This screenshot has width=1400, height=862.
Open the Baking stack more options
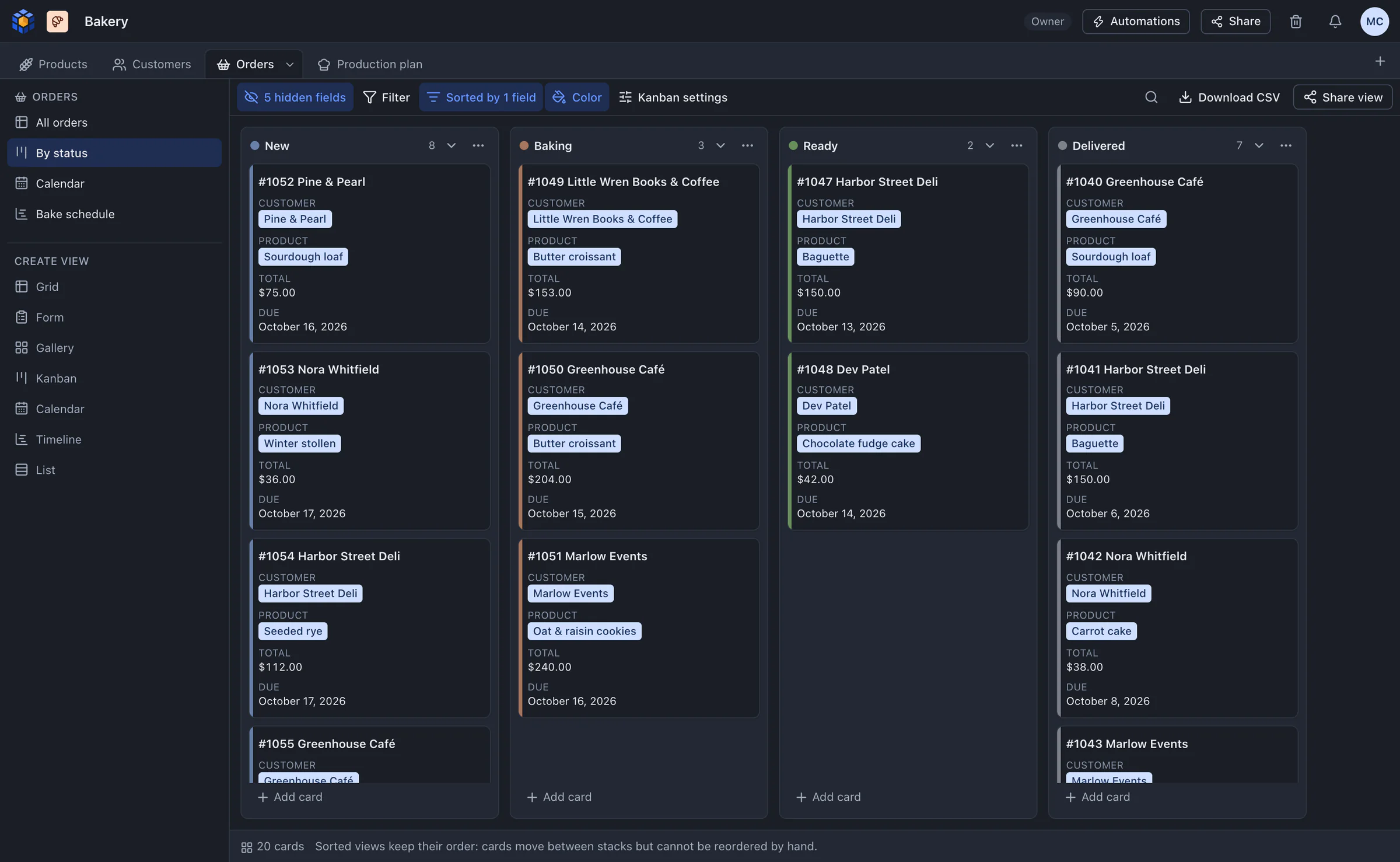(747, 145)
